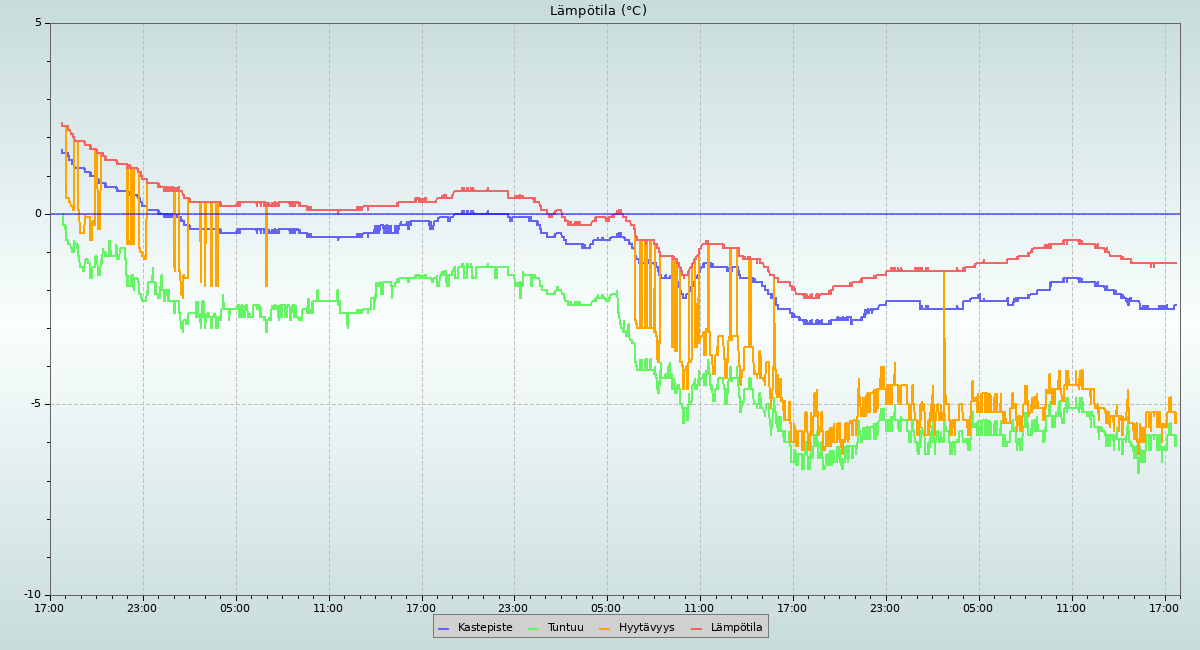Select the leftmost 23:00 time axis label
The width and height of the screenshot is (1200, 650).
(142, 608)
